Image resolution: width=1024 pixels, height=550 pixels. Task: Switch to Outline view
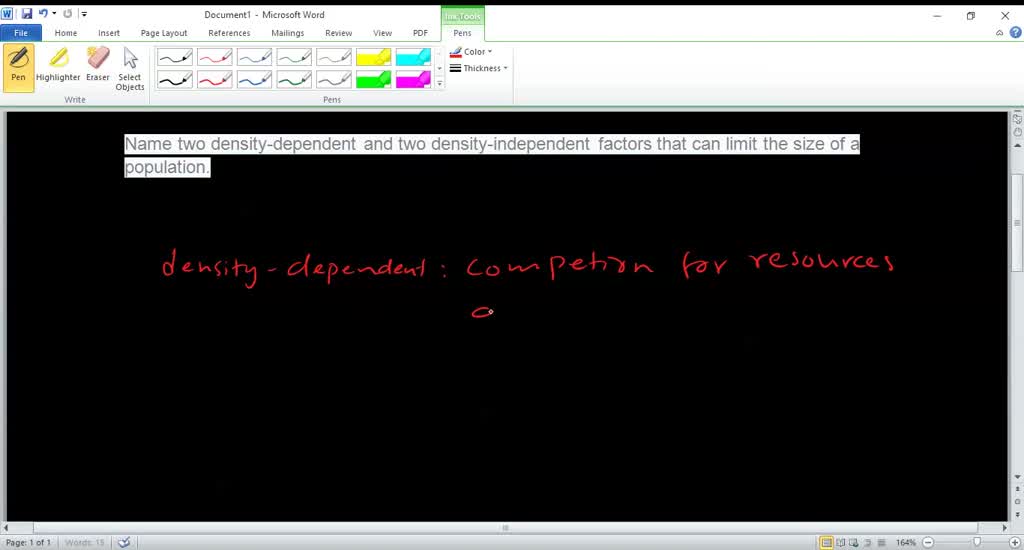pos(868,542)
